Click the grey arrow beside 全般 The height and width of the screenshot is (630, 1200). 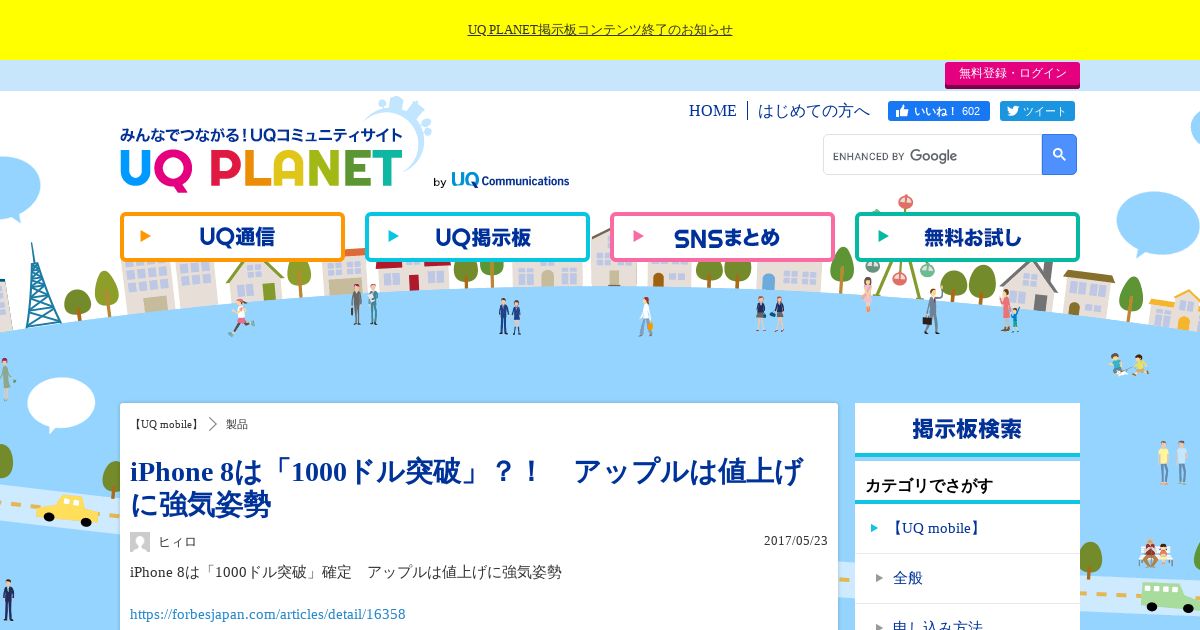[x=879, y=578]
